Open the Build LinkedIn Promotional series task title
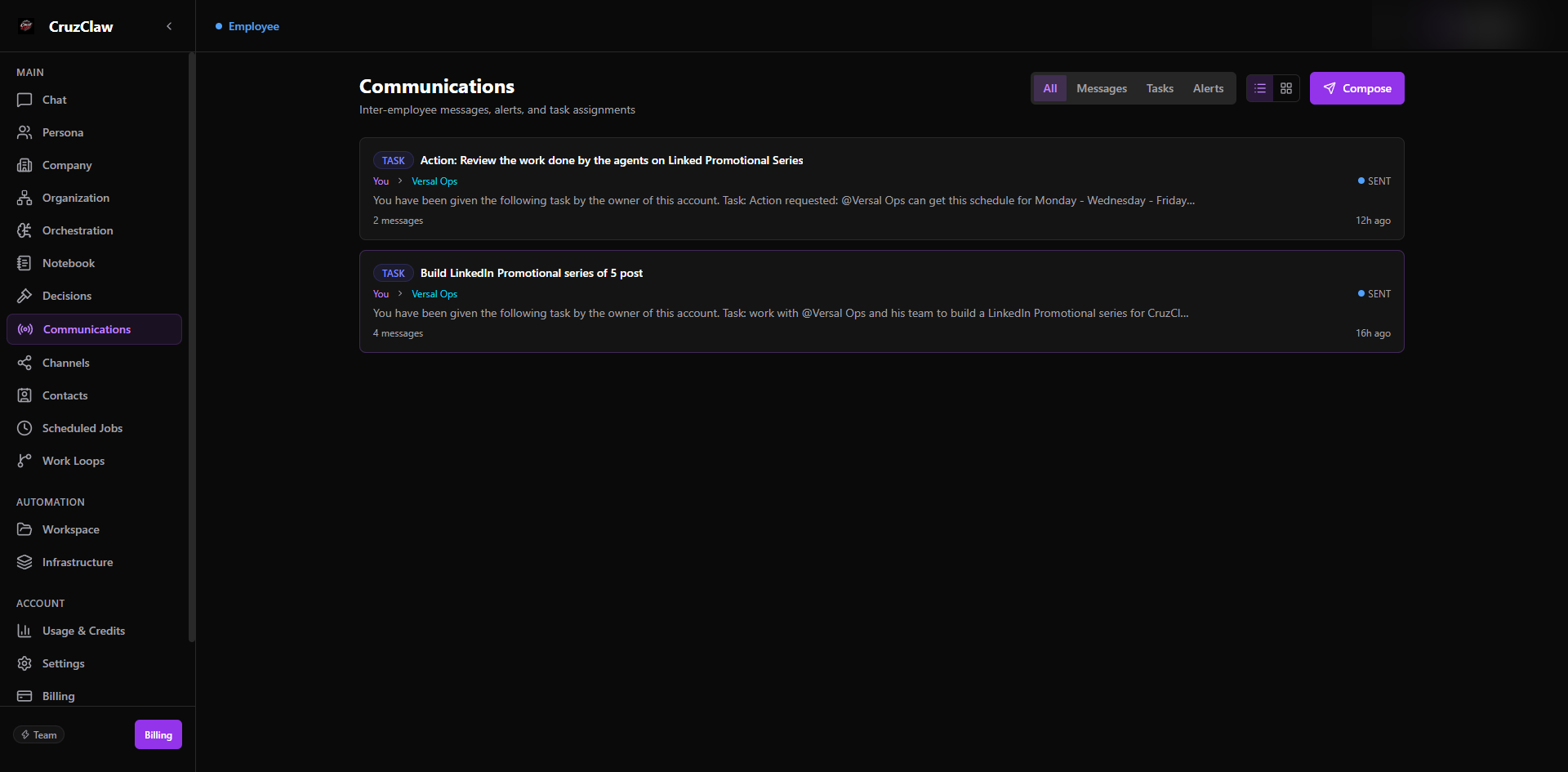1568x772 pixels. coord(532,273)
